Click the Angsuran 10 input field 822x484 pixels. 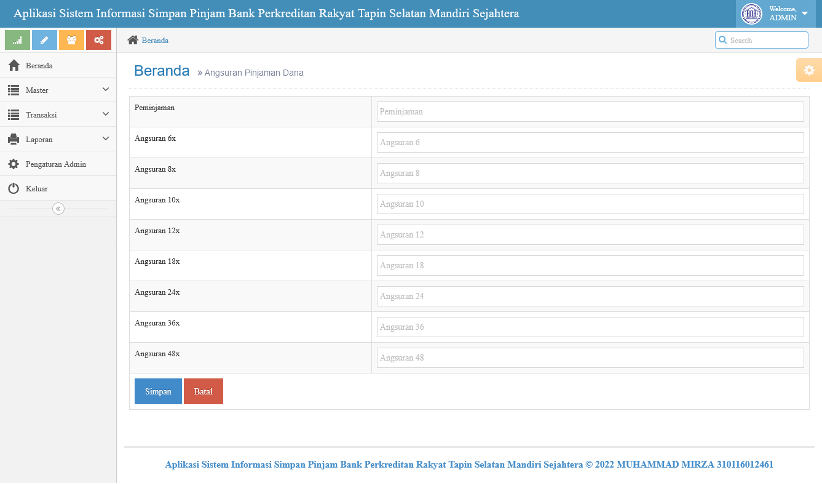590,204
